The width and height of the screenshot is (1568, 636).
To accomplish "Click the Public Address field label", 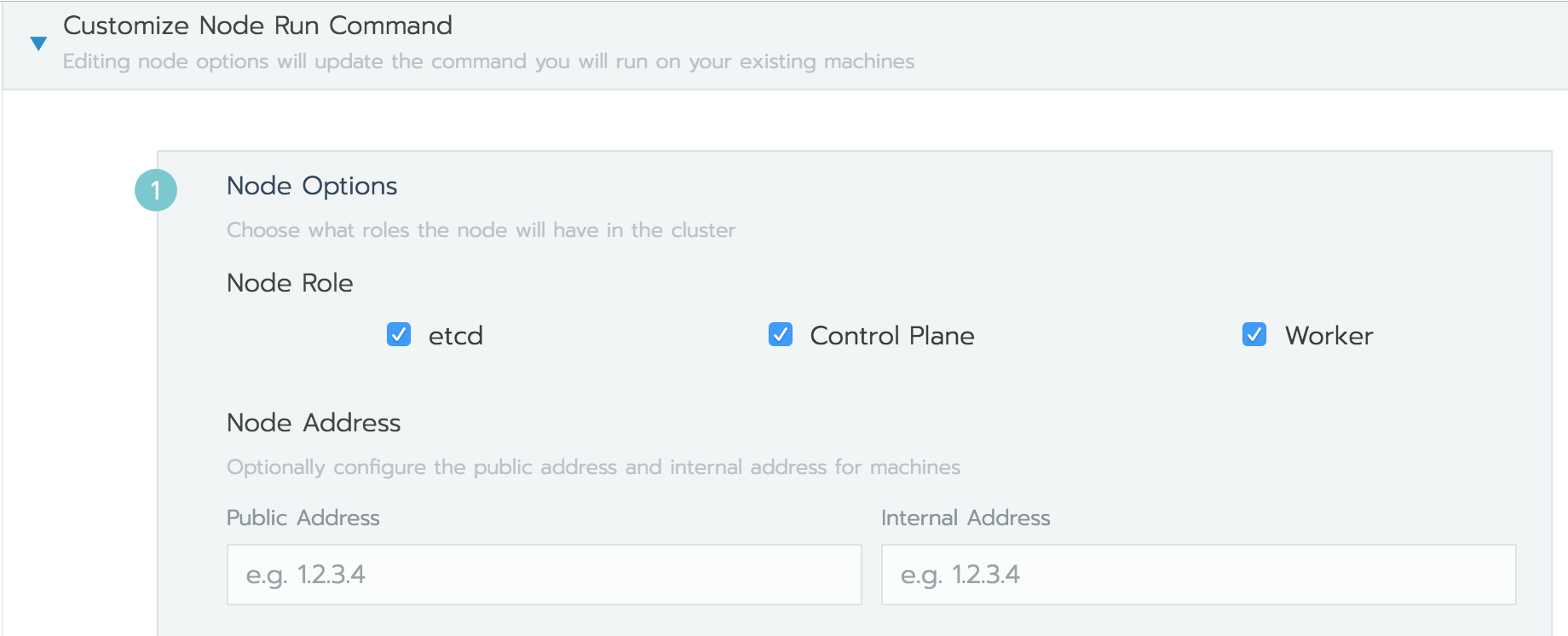I will click(303, 517).
